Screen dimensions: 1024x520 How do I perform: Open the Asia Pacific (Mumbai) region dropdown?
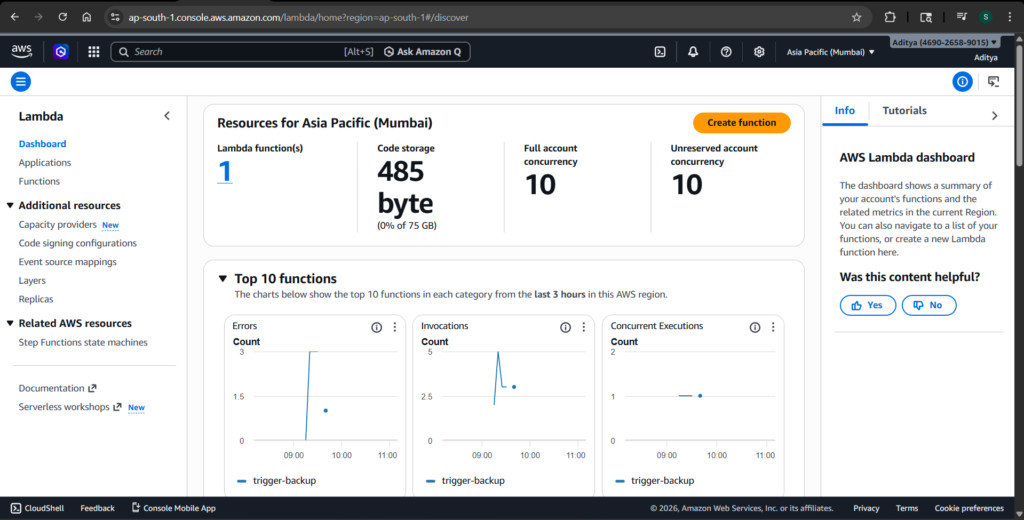830,52
